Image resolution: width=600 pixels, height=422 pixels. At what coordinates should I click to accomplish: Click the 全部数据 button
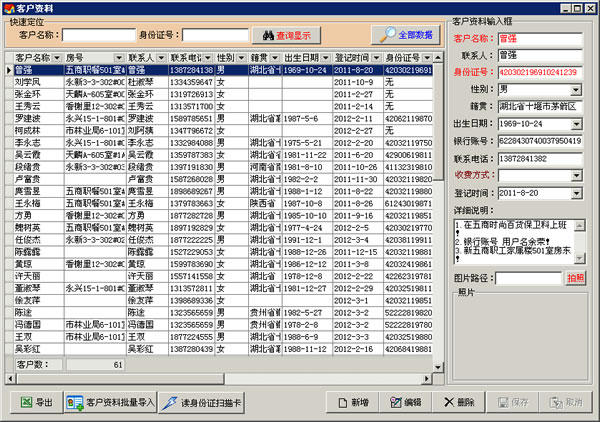[406, 35]
